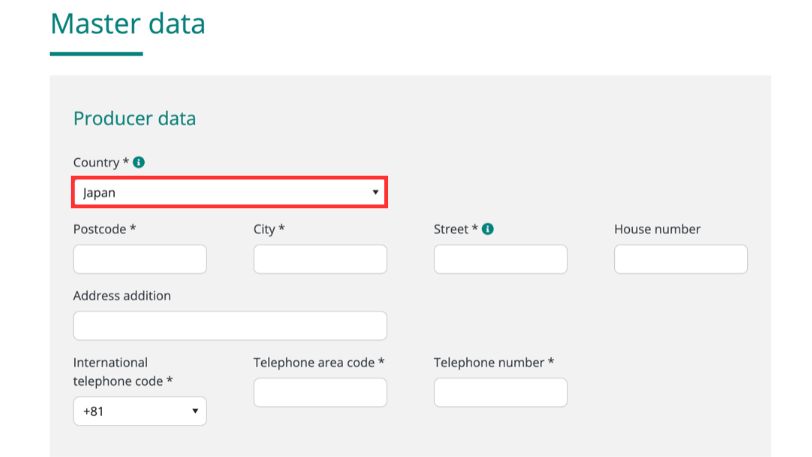
Task: Focus the Postcode input field
Action: click(140, 260)
